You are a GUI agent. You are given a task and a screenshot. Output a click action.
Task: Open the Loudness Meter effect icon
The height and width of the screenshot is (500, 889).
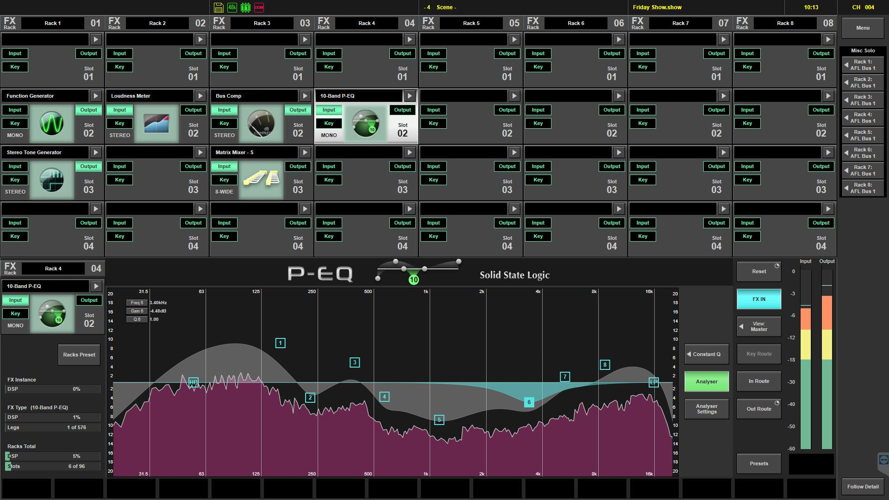click(x=156, y=123)
